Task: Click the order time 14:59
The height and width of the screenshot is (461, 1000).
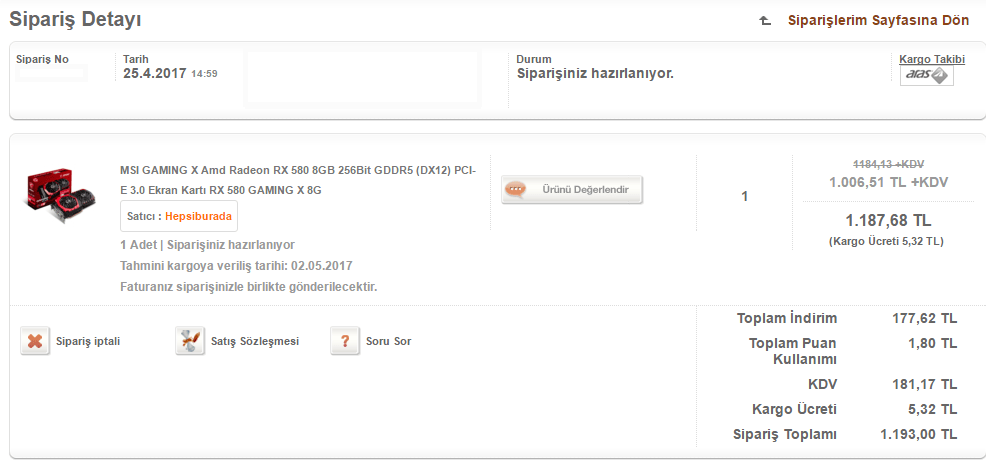Action: click(x=204, y=74)
